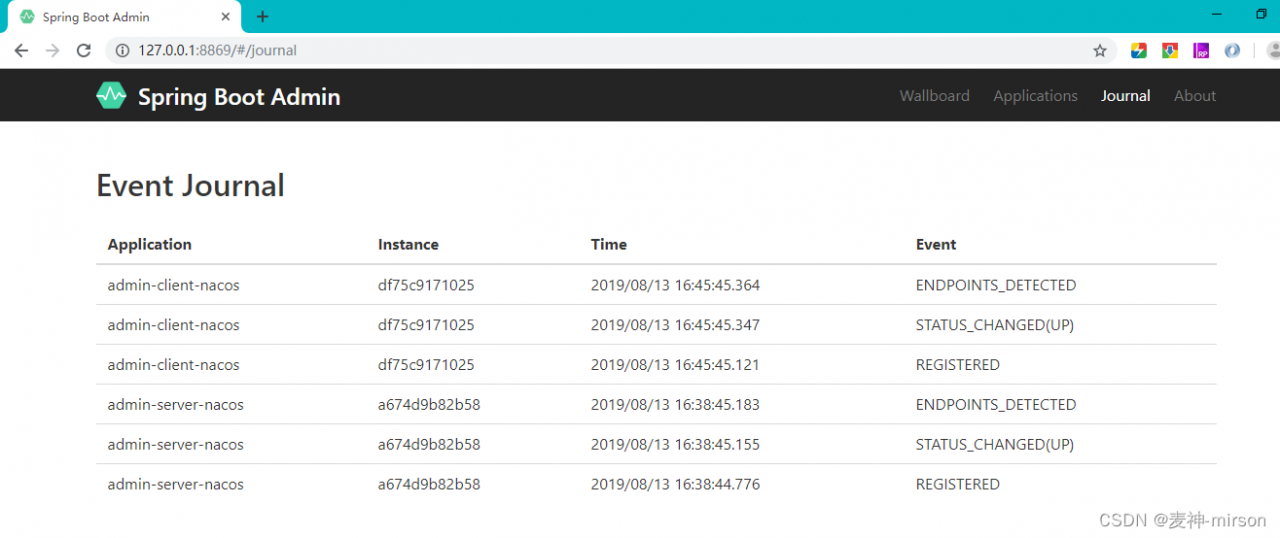Click REGISTERED in the admin-server-nacos row

958,484
